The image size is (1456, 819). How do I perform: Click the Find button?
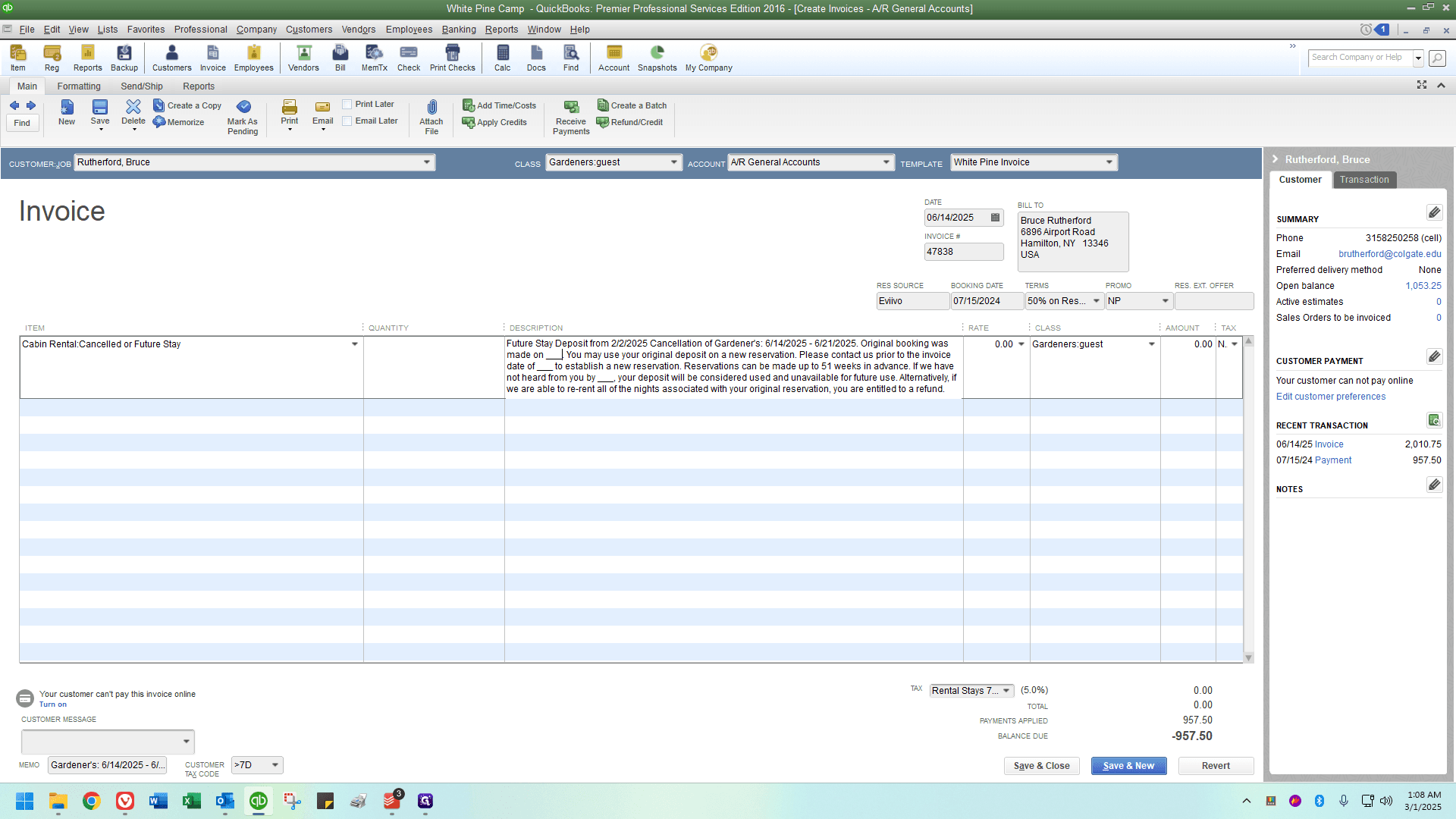tap(22, 123)
